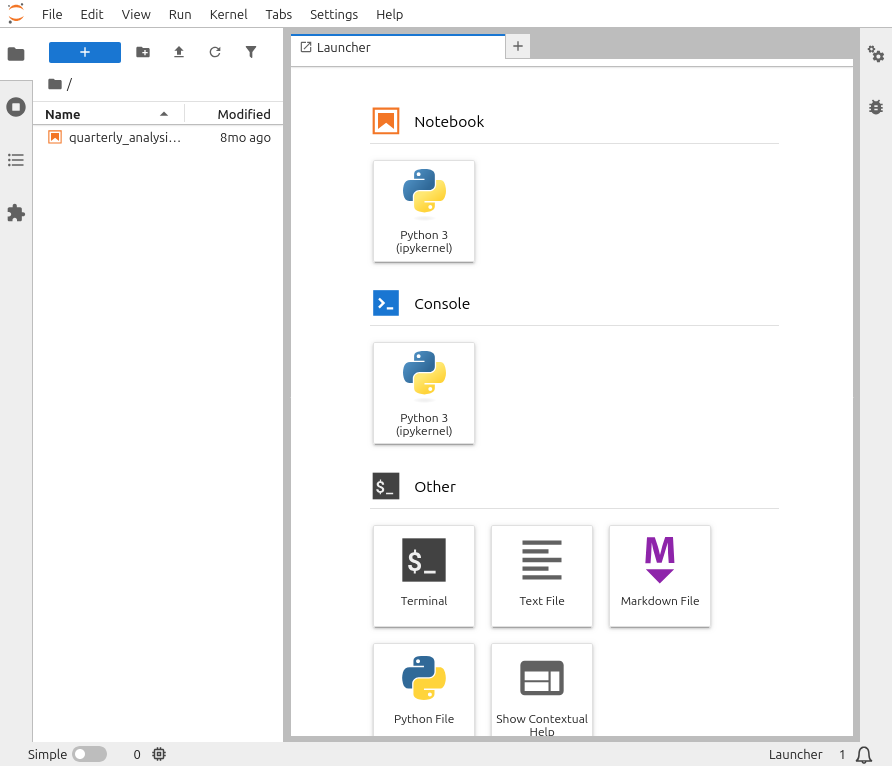Open the Kernel menu
892x766 pixels.
coord(228,14)
